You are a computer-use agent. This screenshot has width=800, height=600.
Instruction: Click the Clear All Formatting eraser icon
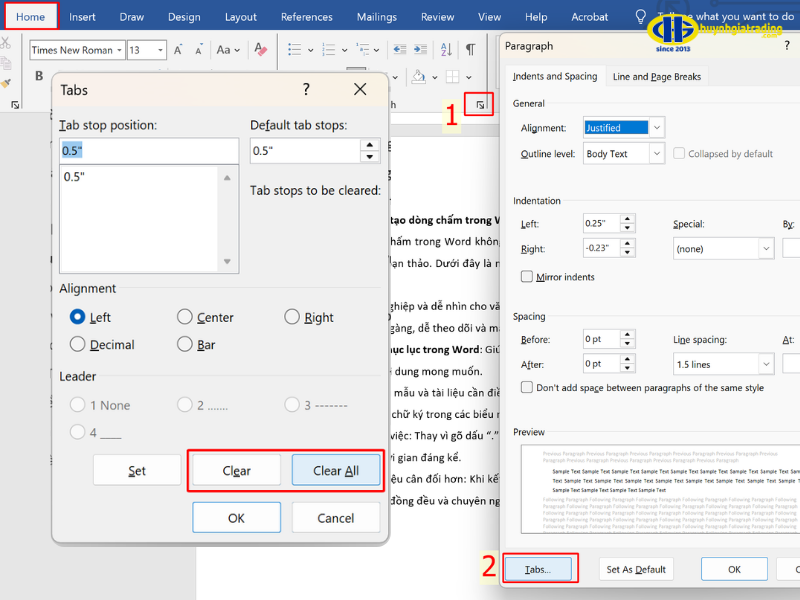coord(260,49)
